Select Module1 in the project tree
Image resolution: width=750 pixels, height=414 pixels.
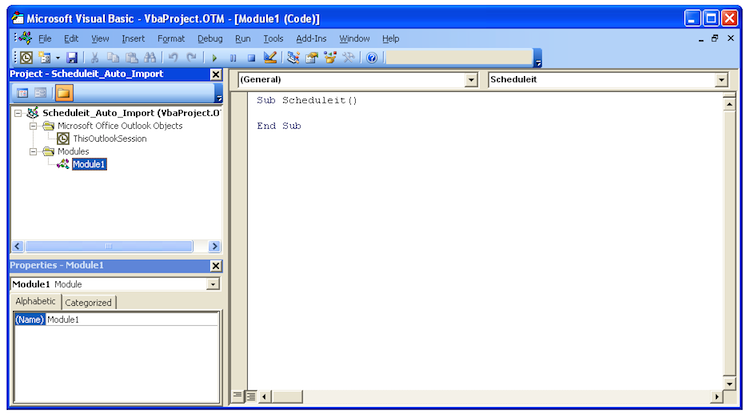click(89, 164)
